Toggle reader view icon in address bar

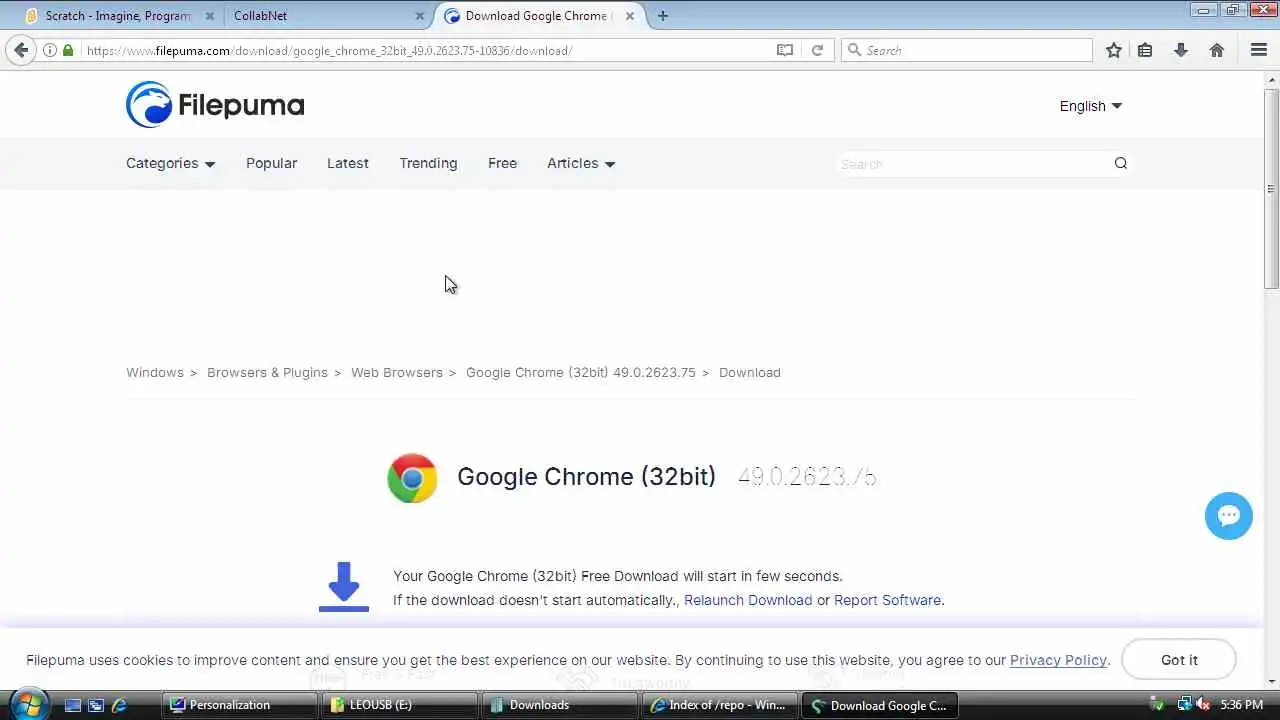pyautogui.click(x=785, y=50)
